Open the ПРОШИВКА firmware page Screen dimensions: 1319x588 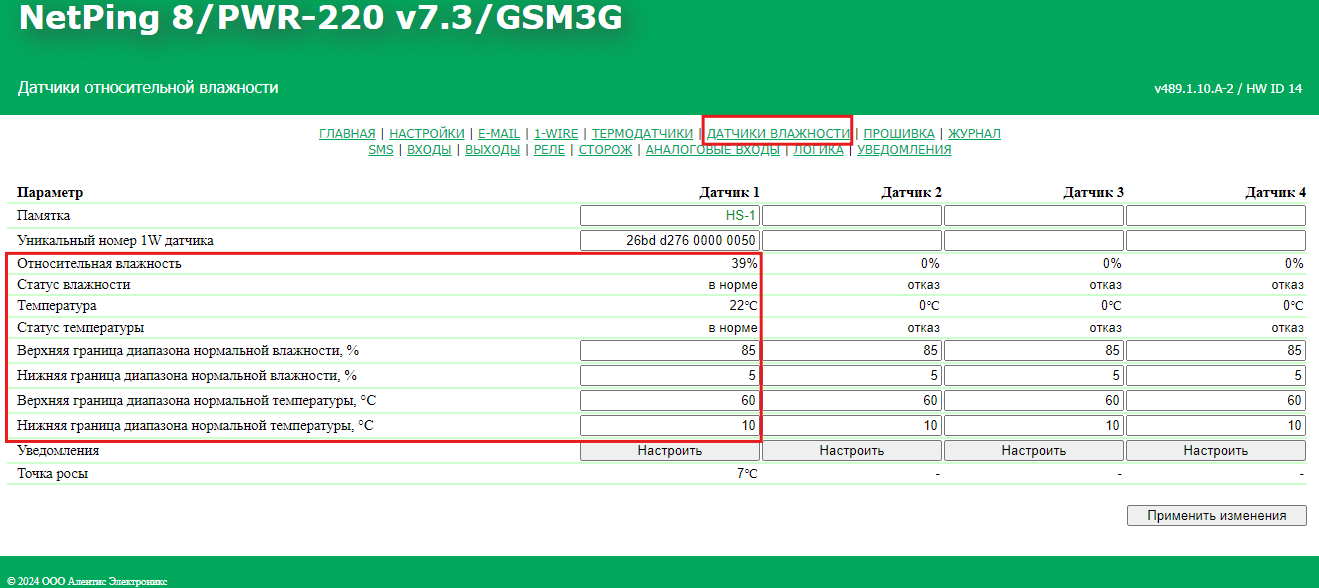point(899,133)
